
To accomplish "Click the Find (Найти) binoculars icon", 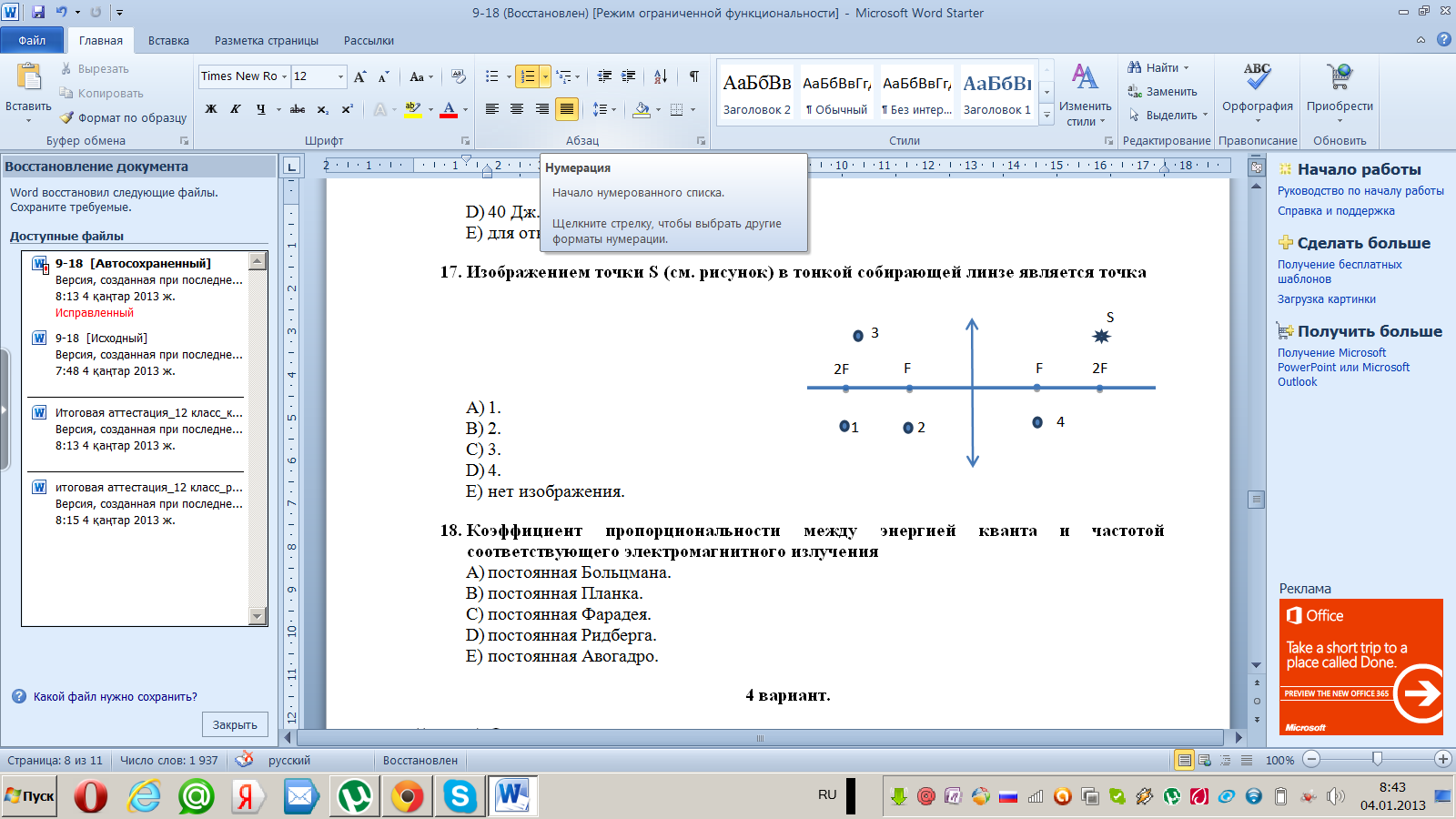I will pyautogui.click(x=1135, y=67).
